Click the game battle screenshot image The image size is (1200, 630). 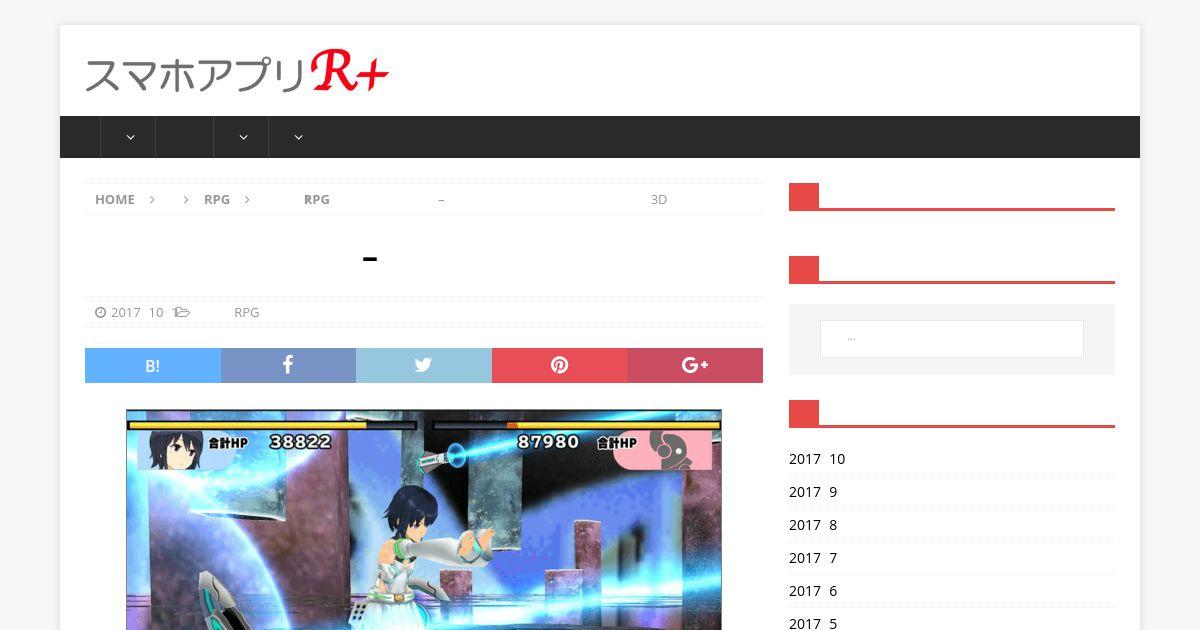(x=424, y=519)
